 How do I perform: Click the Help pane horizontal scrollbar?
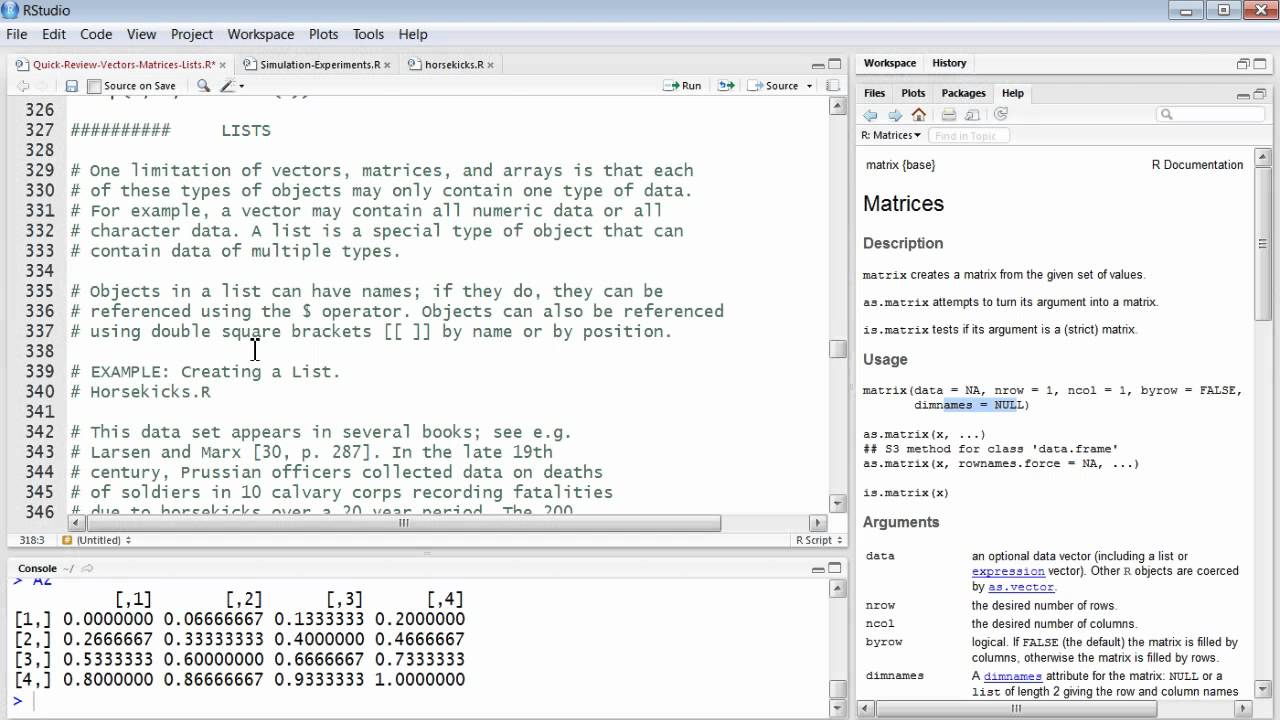coord(1016,708)
